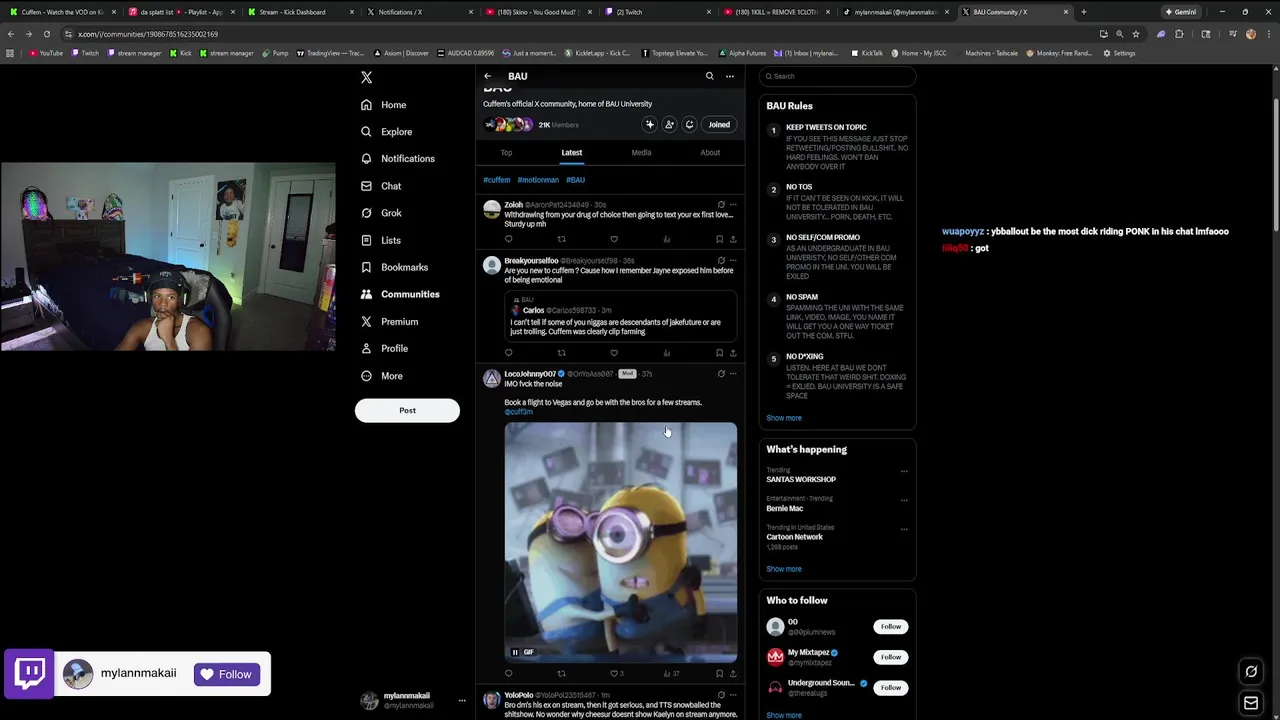Viewport: 1280px width, 720px height.
Task: Go to Home in X sidebar
Action: pyautogui.click(x=383, y=105)
